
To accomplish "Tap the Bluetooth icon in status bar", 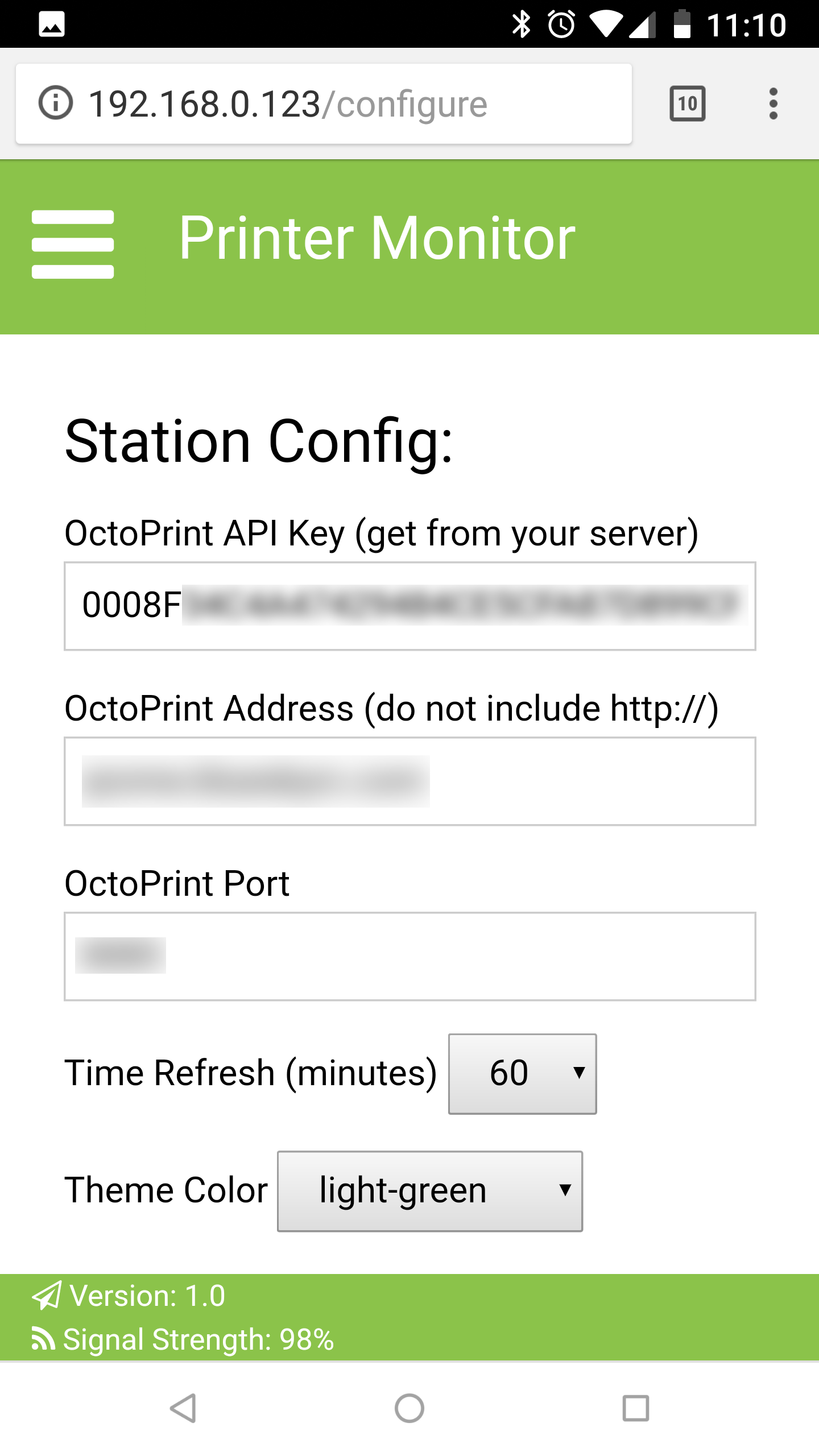I will click(x=521, y=24).
